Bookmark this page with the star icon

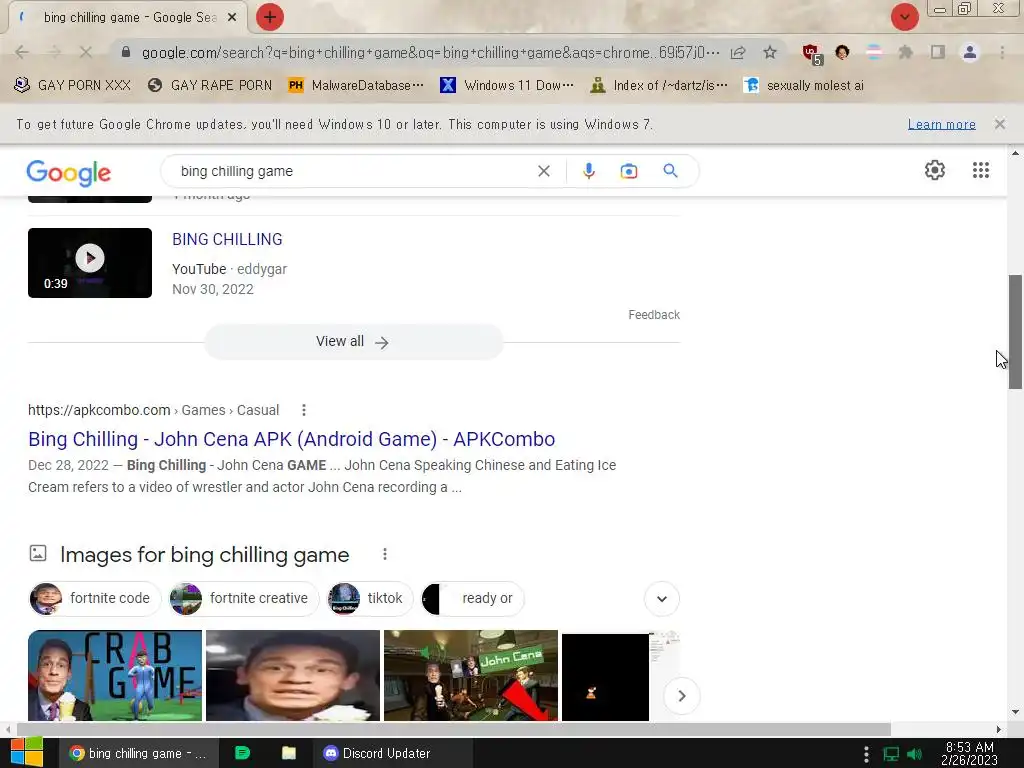pos(770,52)
